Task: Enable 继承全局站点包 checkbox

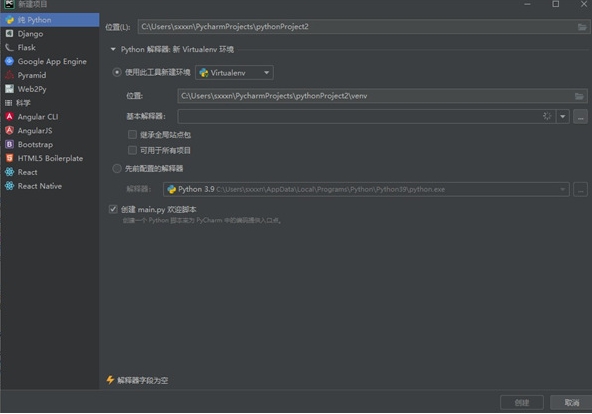Action: click(x=132, y=134)
